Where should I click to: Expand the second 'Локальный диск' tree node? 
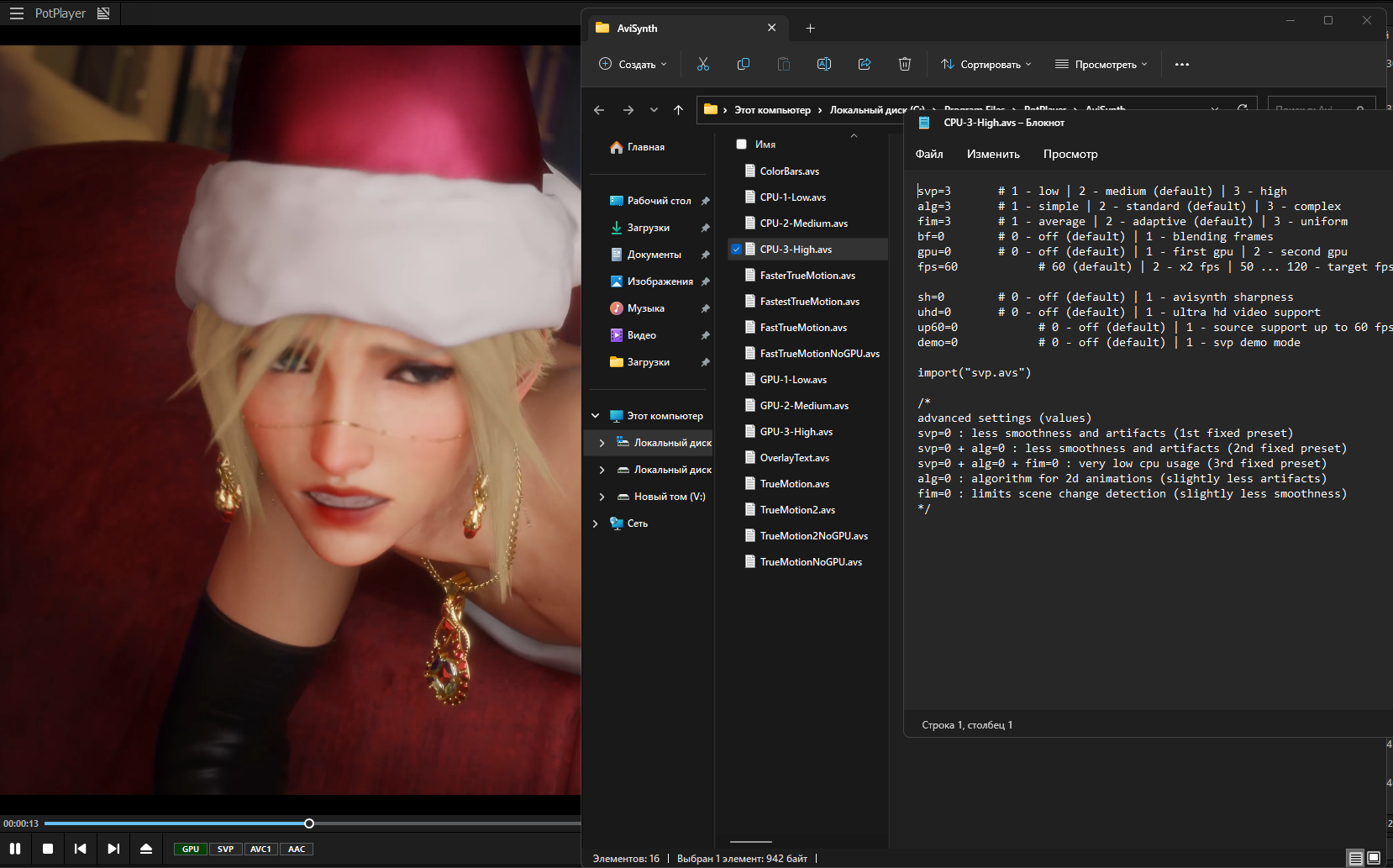[602, 470]
